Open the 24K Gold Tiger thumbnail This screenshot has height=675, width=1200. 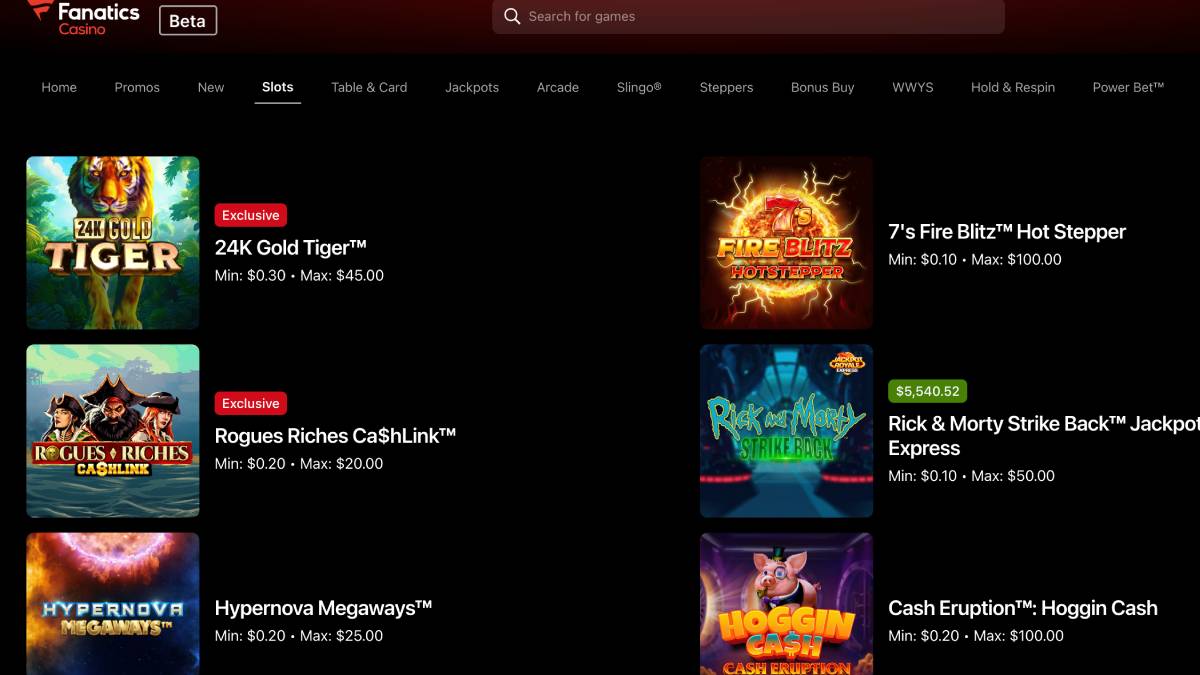click(113, 243)
